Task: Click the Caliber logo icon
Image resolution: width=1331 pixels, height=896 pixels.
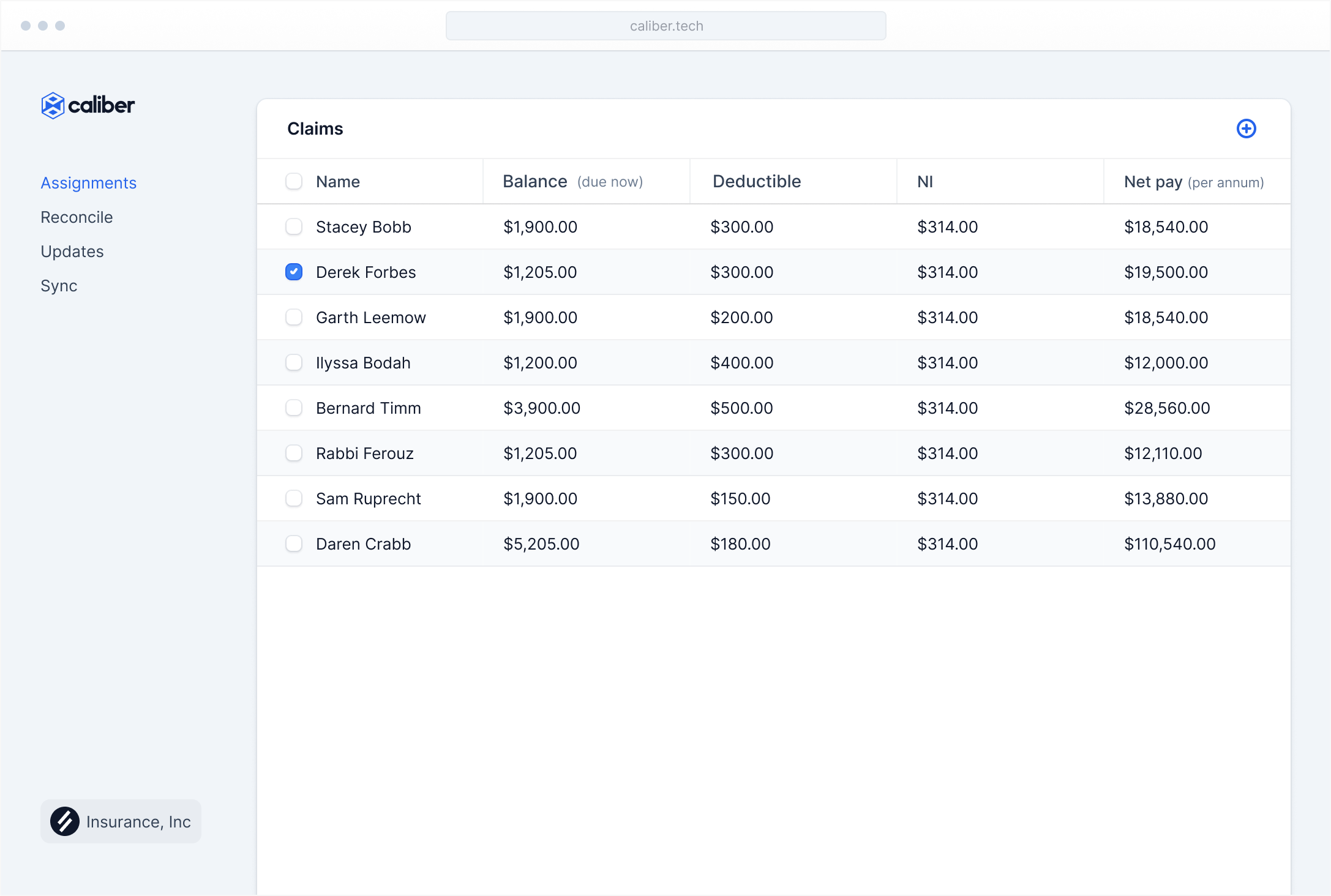Action: click(x=53, y=105)
